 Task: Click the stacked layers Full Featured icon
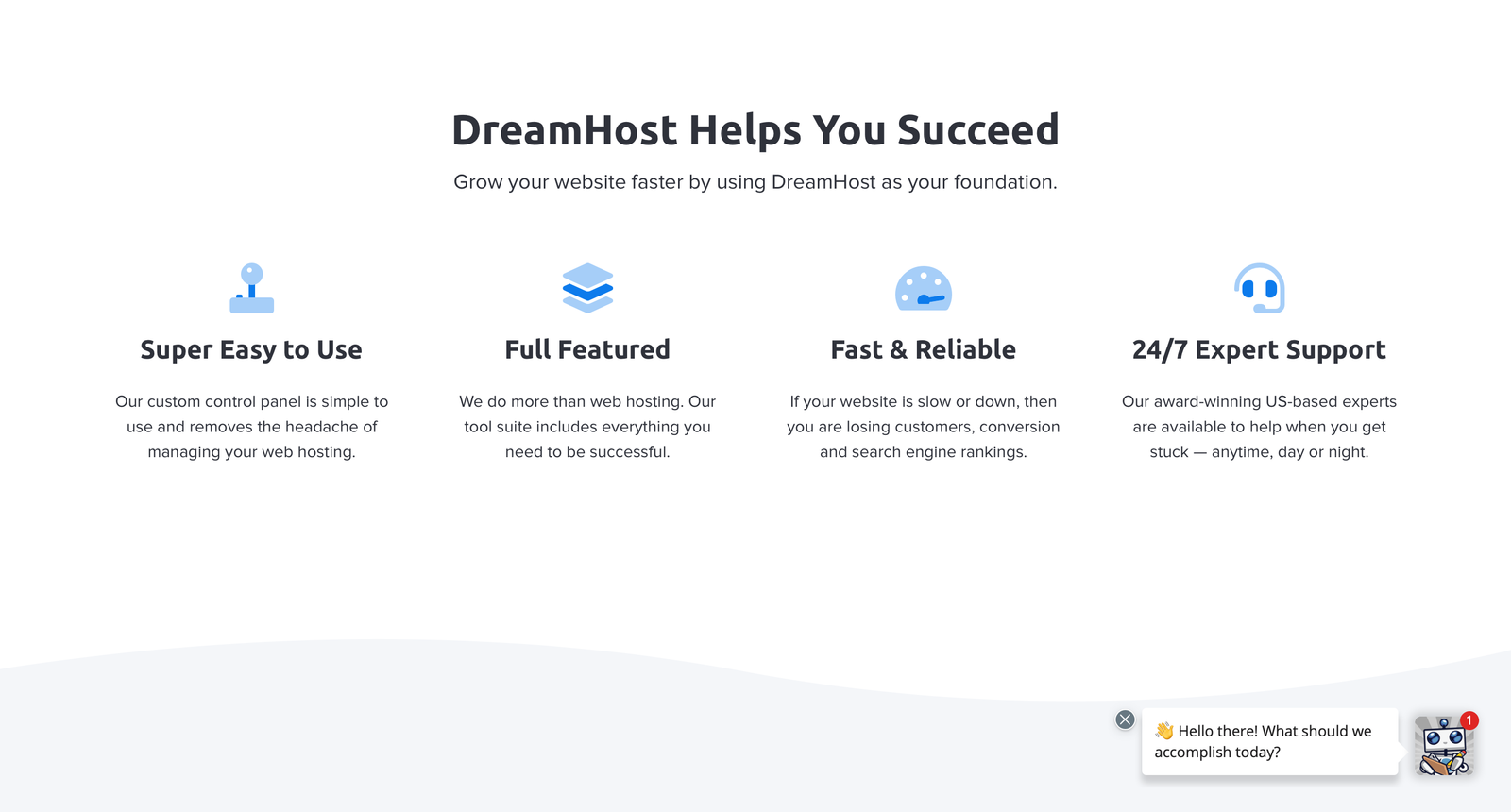tap(587, 288)
